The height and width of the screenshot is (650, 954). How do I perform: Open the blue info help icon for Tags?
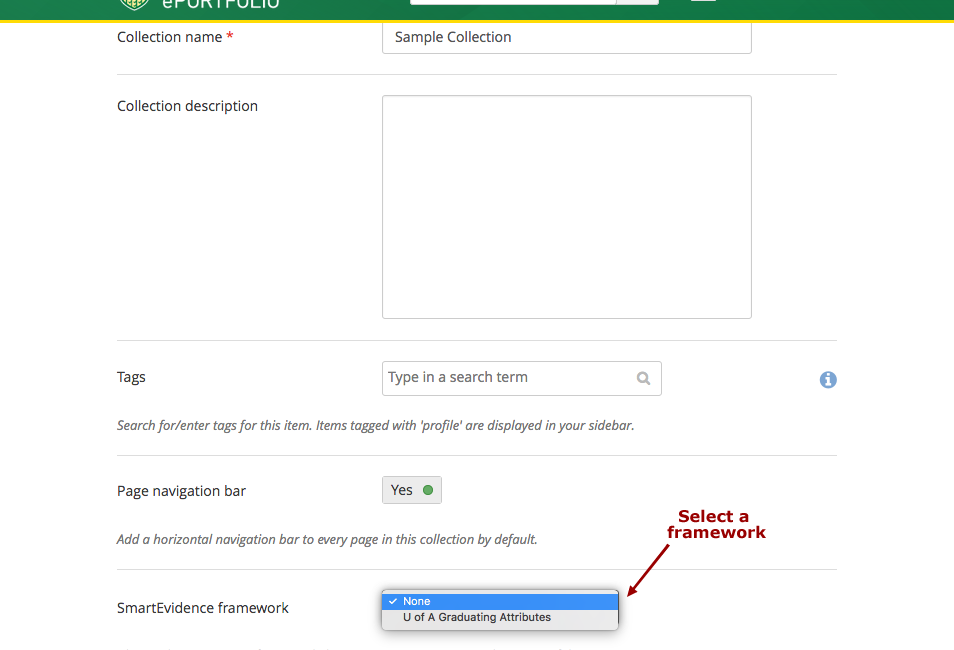[828, 380]
